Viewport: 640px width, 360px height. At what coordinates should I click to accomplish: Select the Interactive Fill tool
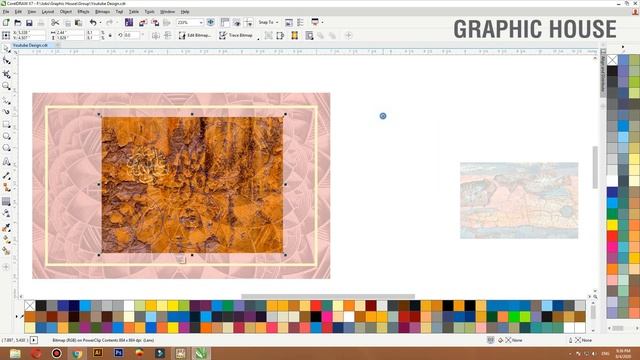[x=7, y=240]
